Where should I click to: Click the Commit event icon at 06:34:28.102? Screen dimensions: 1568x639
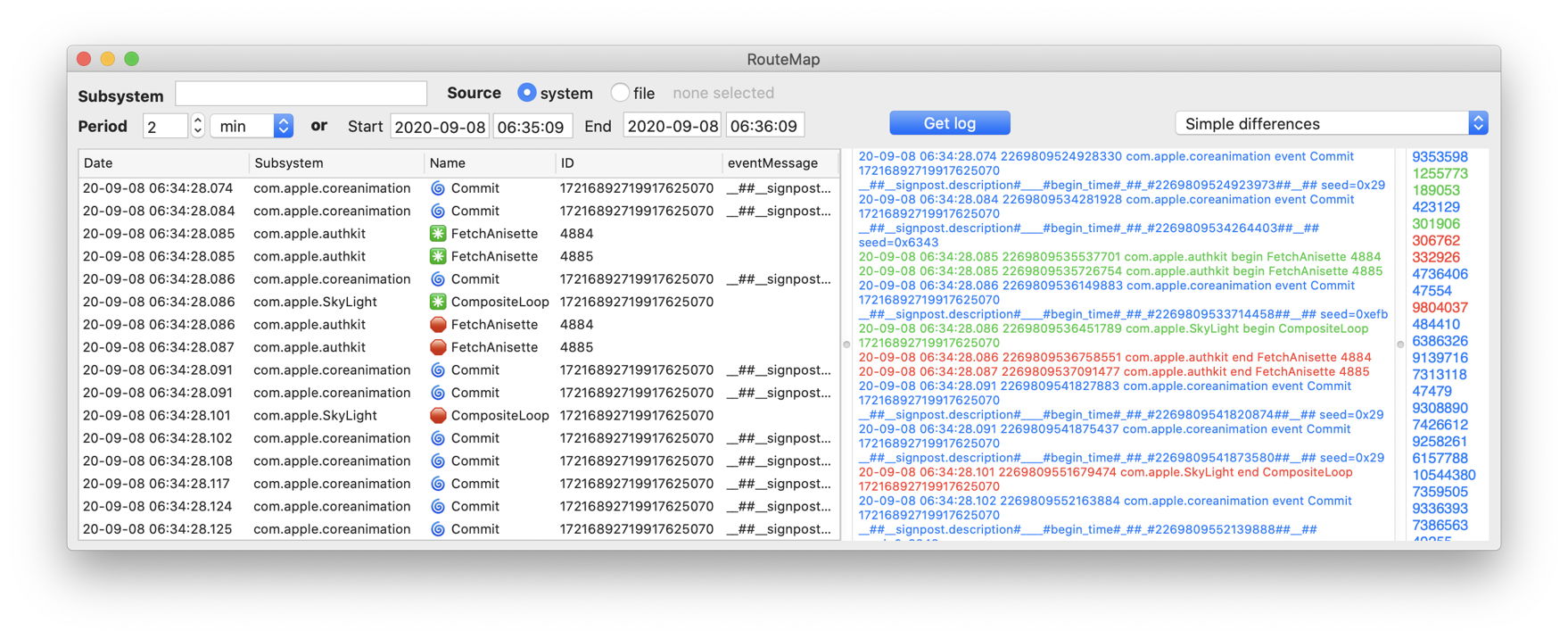(x=438, y=438)
